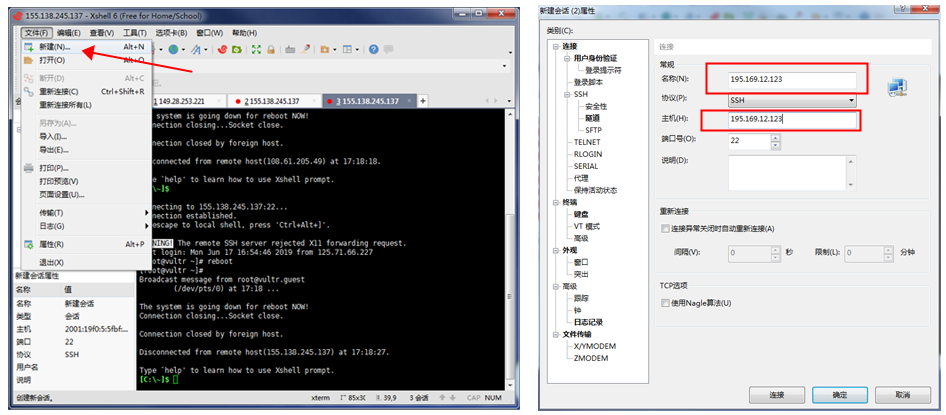Click the font settings toolbar icon
This screenshot has width=946, height=415.
196,49
